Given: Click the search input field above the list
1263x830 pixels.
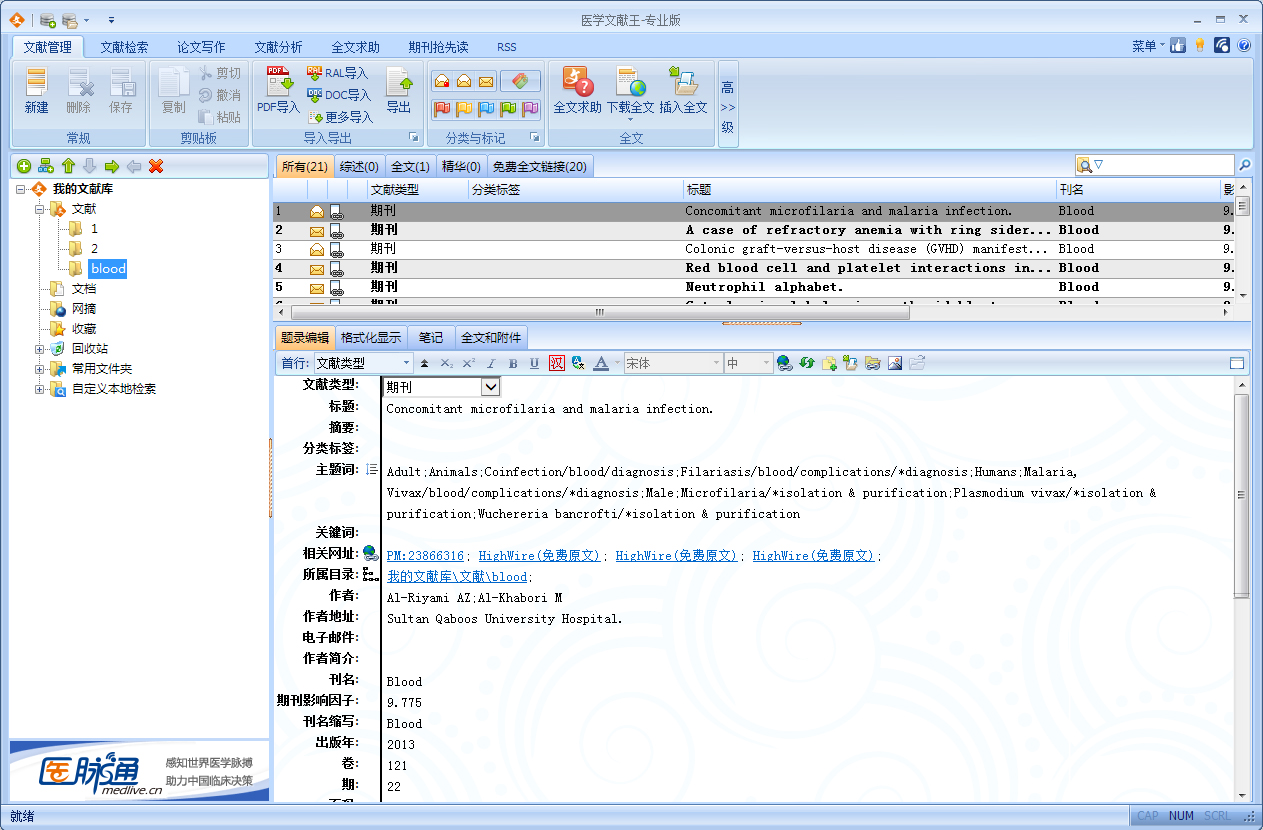Looking at the screenshot, I should (1163, 165).
